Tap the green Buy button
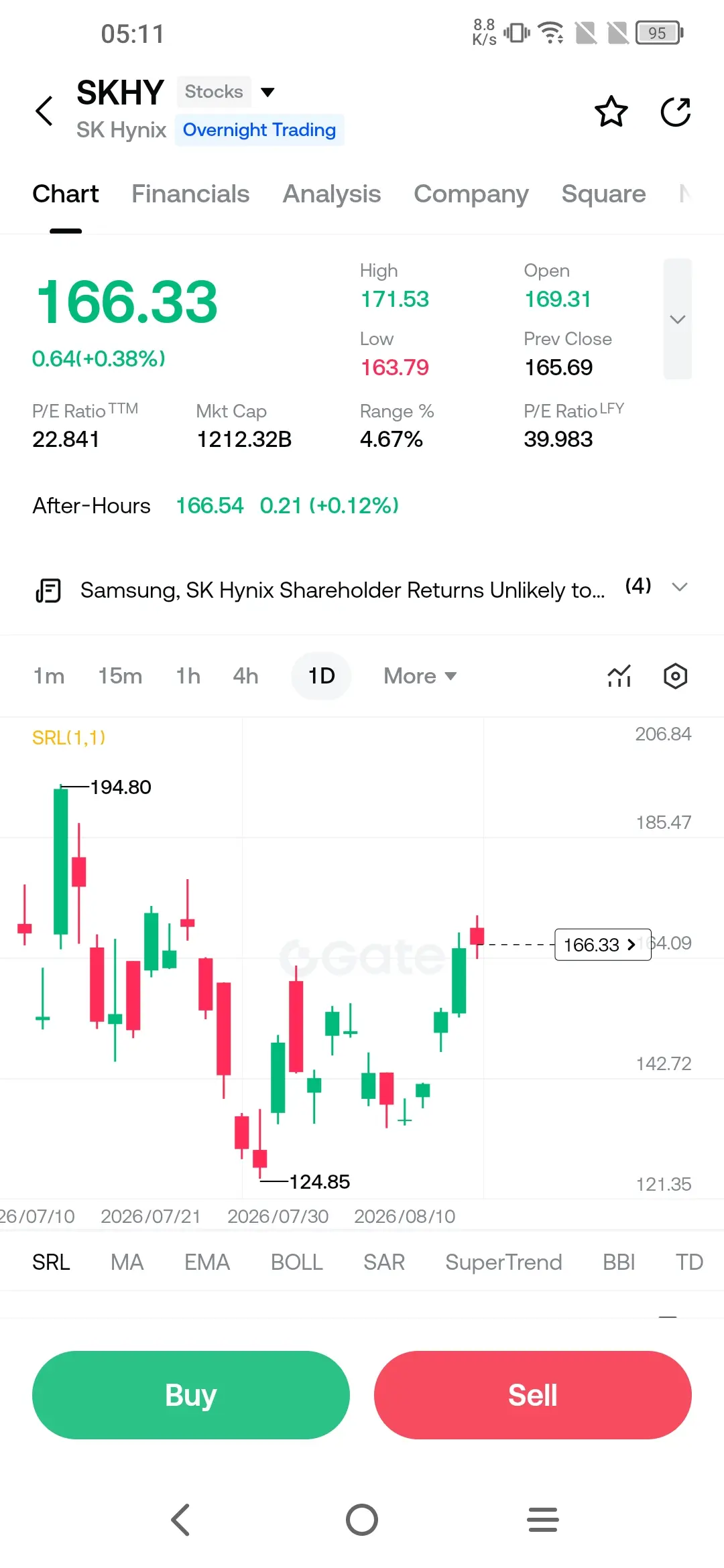The height and width of the screenshot is (1568, 724). [x=191, y=1395]
